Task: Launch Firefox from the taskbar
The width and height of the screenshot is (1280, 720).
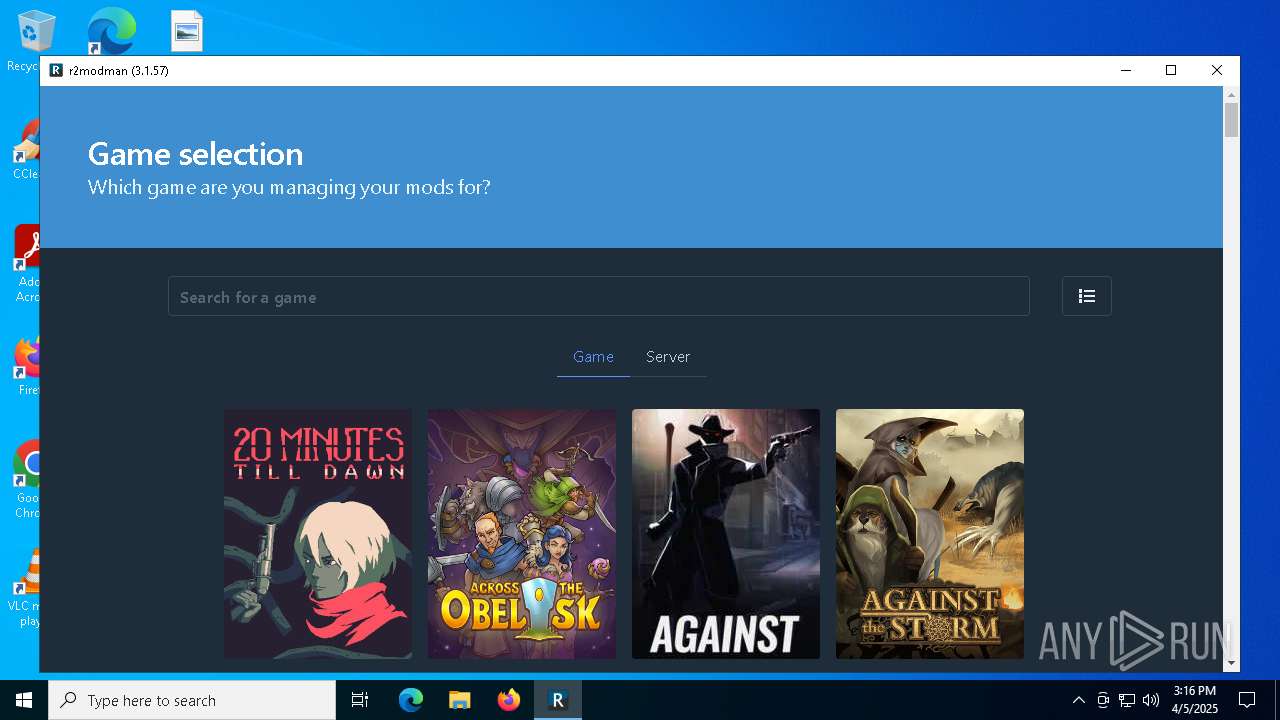Action: click(x=509, y=700)
